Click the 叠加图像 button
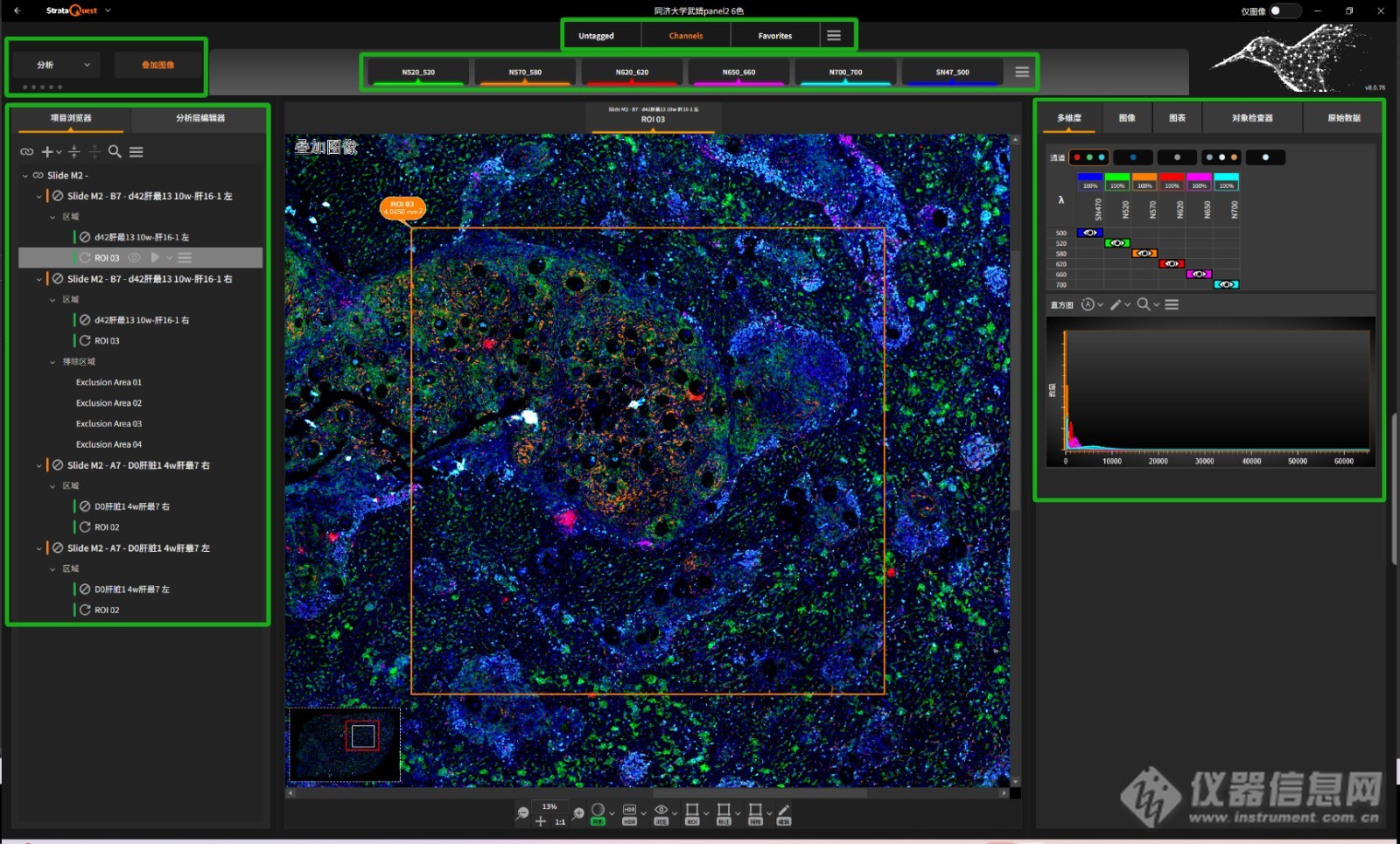The height and width of the screenshot is (844, 1400). [158, 65]
